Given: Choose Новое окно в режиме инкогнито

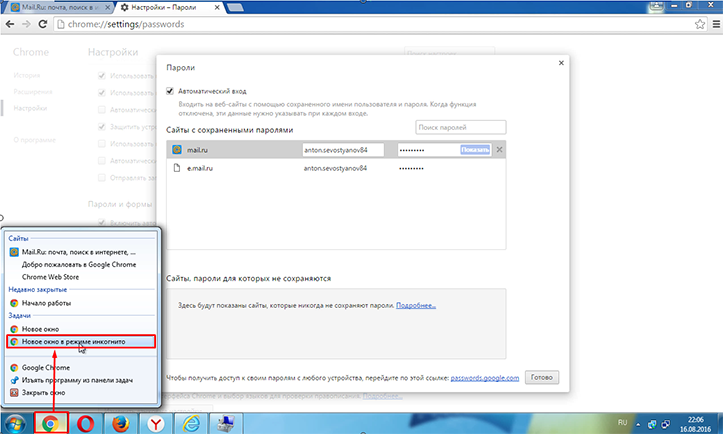Looking at the screenshot, I should tap(81, 342).
